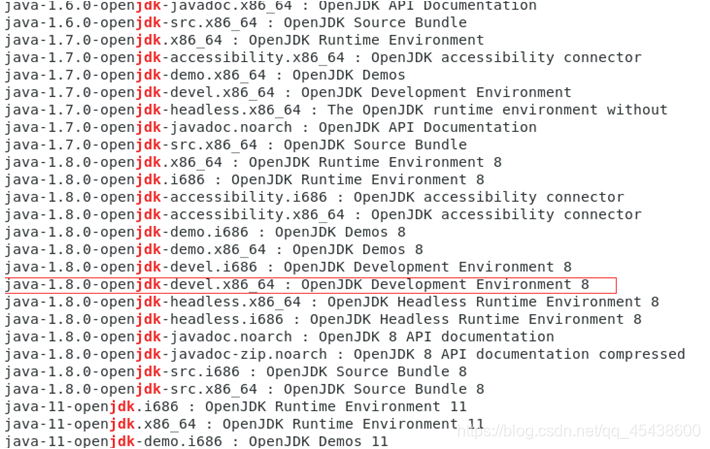Select java-11-openjdk.i686 Runtime Environment 11 line
The image size is (710, 449).
[236, 406]
